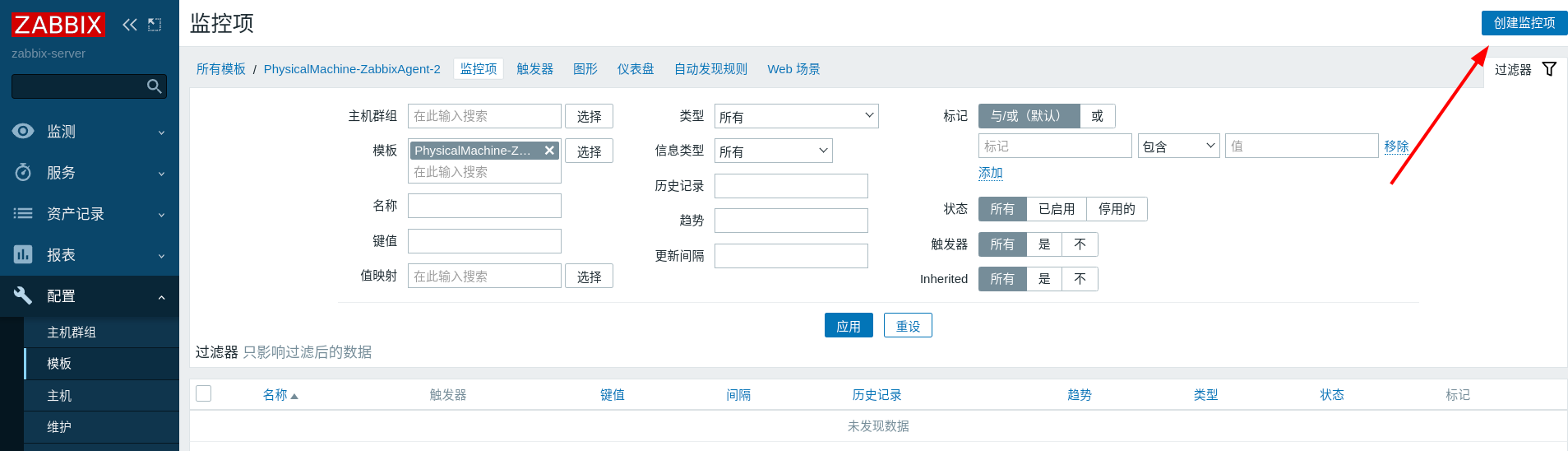The height and width of the screenshot is (451, 1568).
Task: Set 状态 filter to 停用的
Action: 1117,209
